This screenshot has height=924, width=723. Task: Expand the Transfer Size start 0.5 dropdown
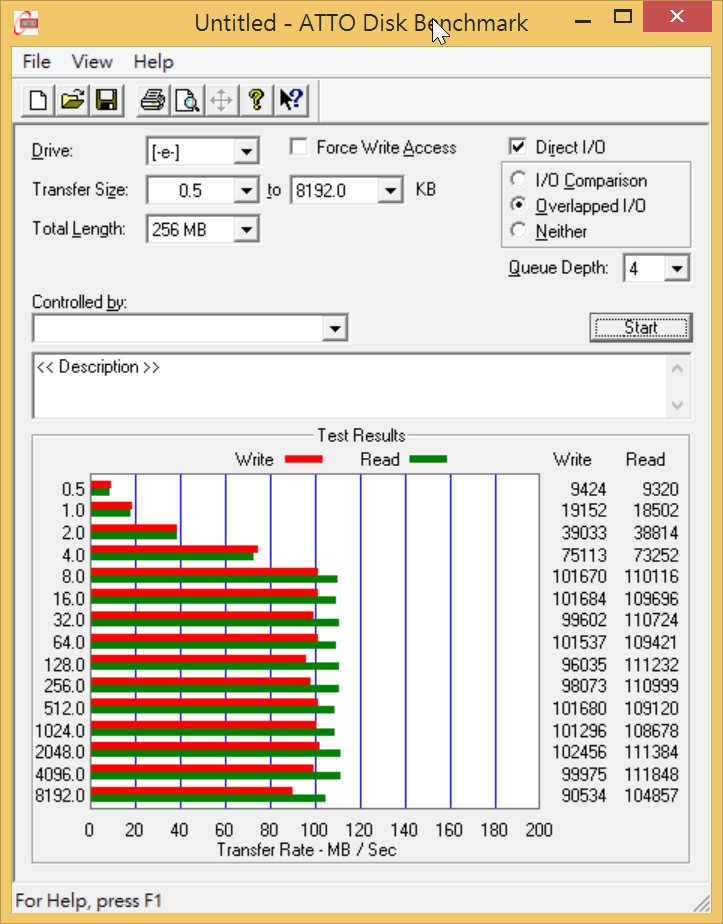246,191
